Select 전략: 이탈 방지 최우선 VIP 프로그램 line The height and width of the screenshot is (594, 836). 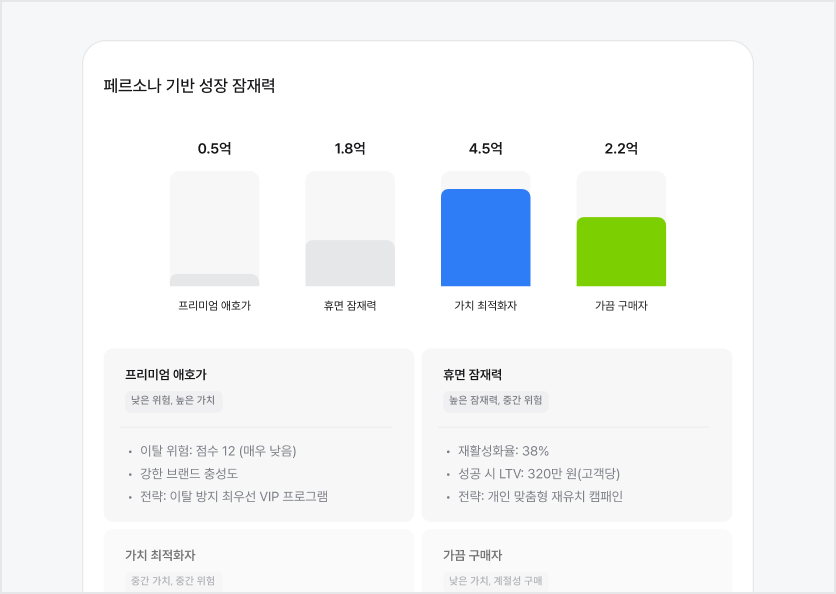pos(234,496)
